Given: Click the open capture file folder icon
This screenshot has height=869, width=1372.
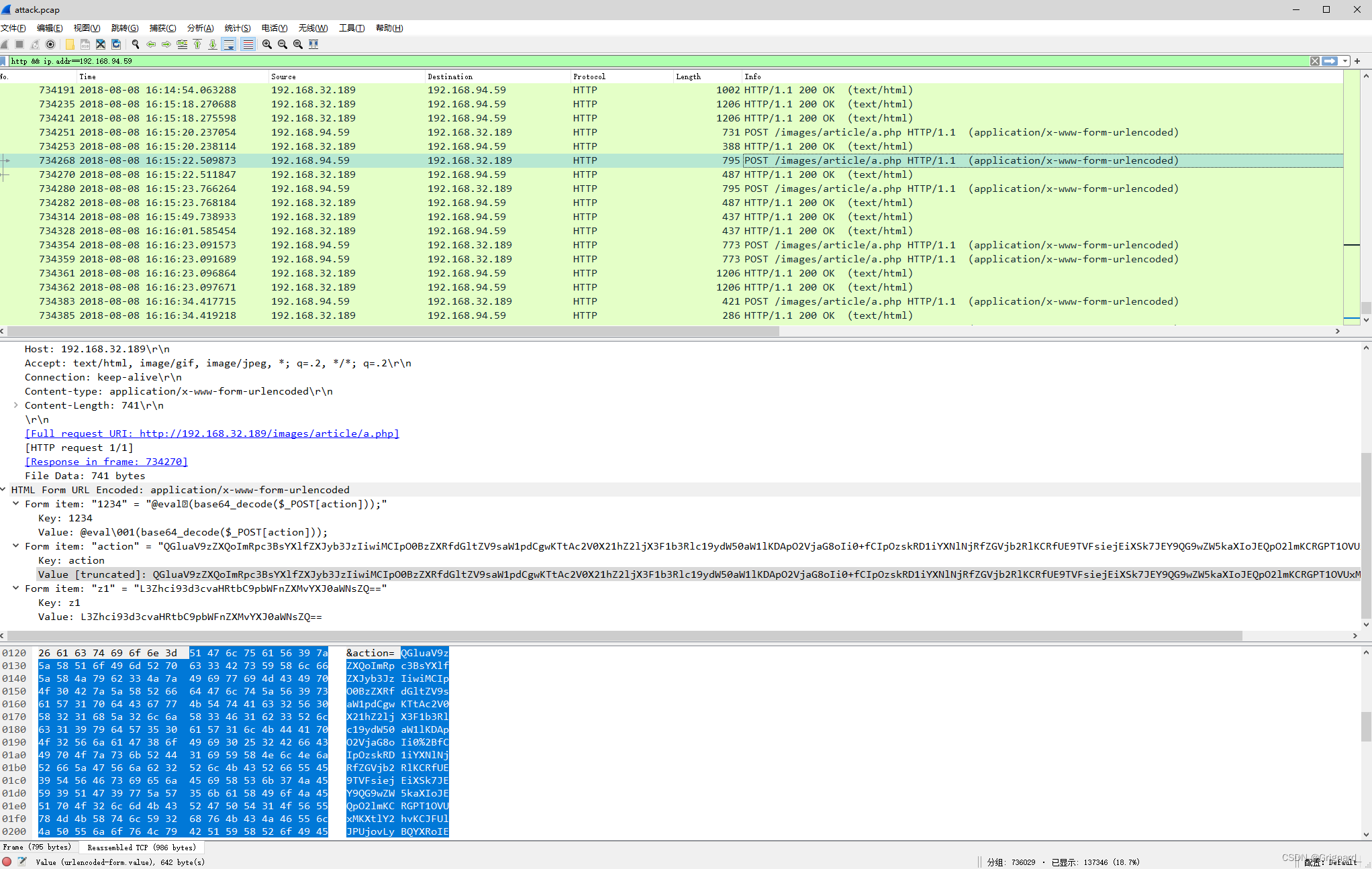Looking at the screenshot, I should click(x=69, y=44).
